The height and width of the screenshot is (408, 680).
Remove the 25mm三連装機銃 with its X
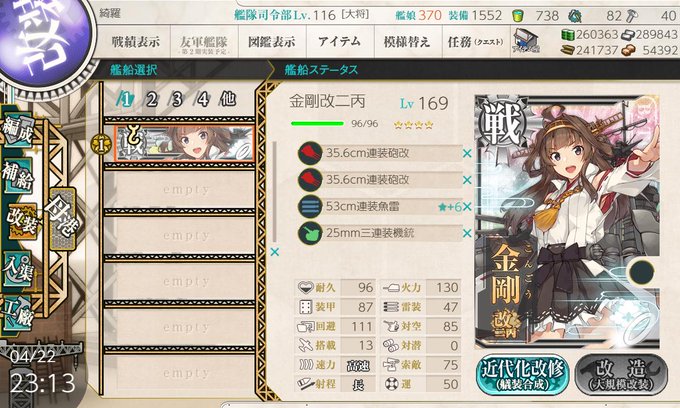coord(467,233)
